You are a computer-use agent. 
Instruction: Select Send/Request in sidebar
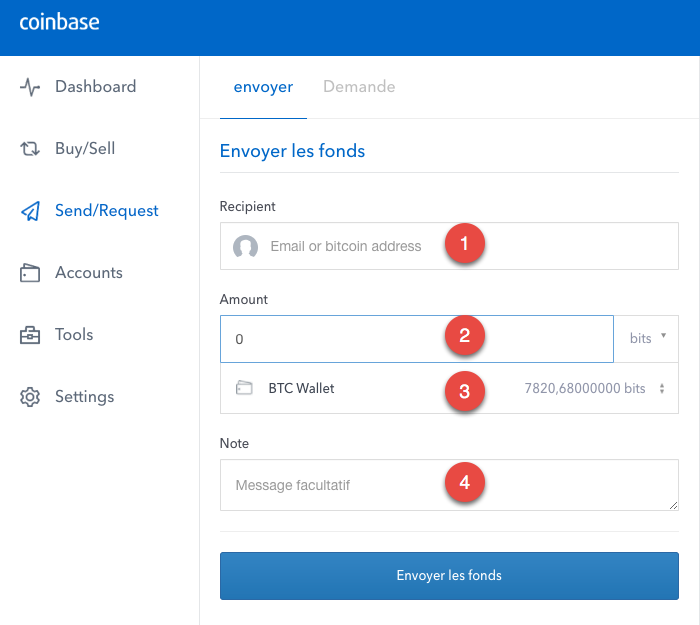point(107,211)
